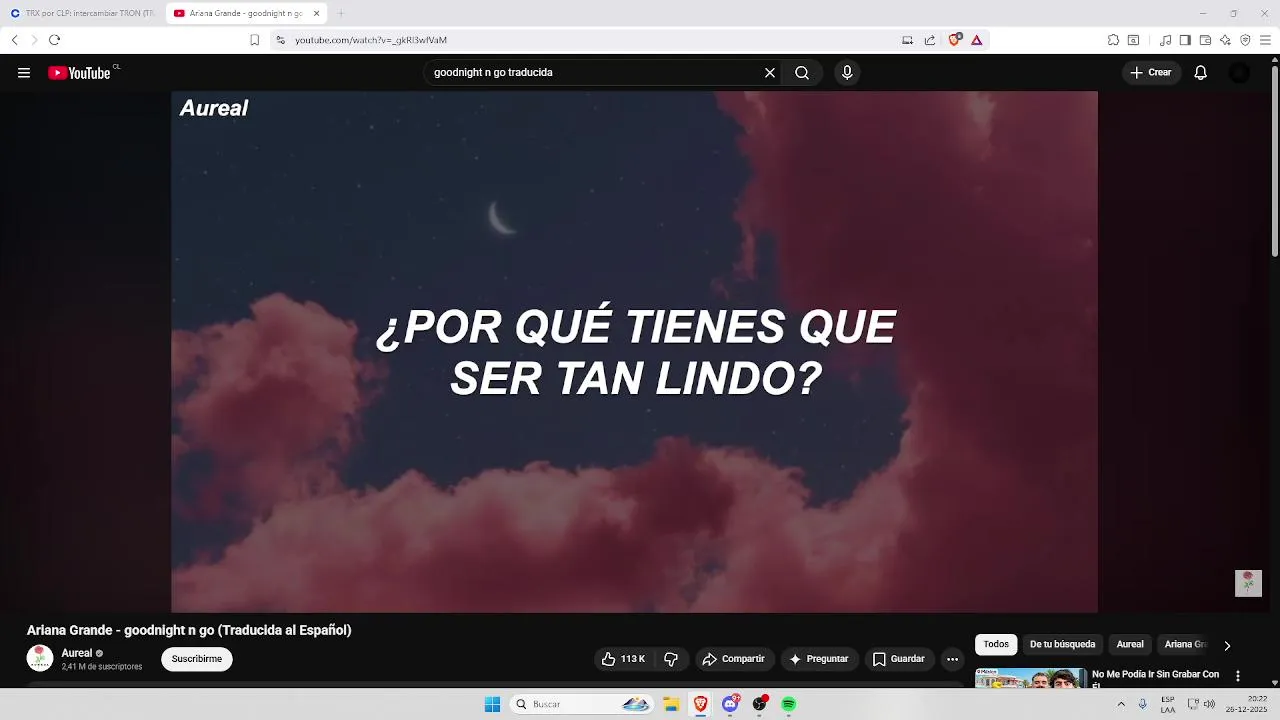
Task: Click the video player to pause
Action: click(x=634, y=351)
